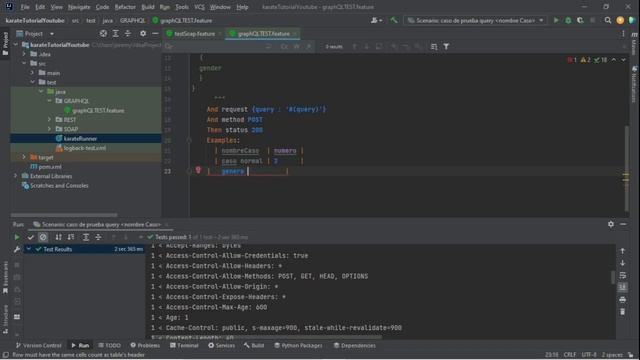Open user account icon dropdown in toolbar

[376, 20]
